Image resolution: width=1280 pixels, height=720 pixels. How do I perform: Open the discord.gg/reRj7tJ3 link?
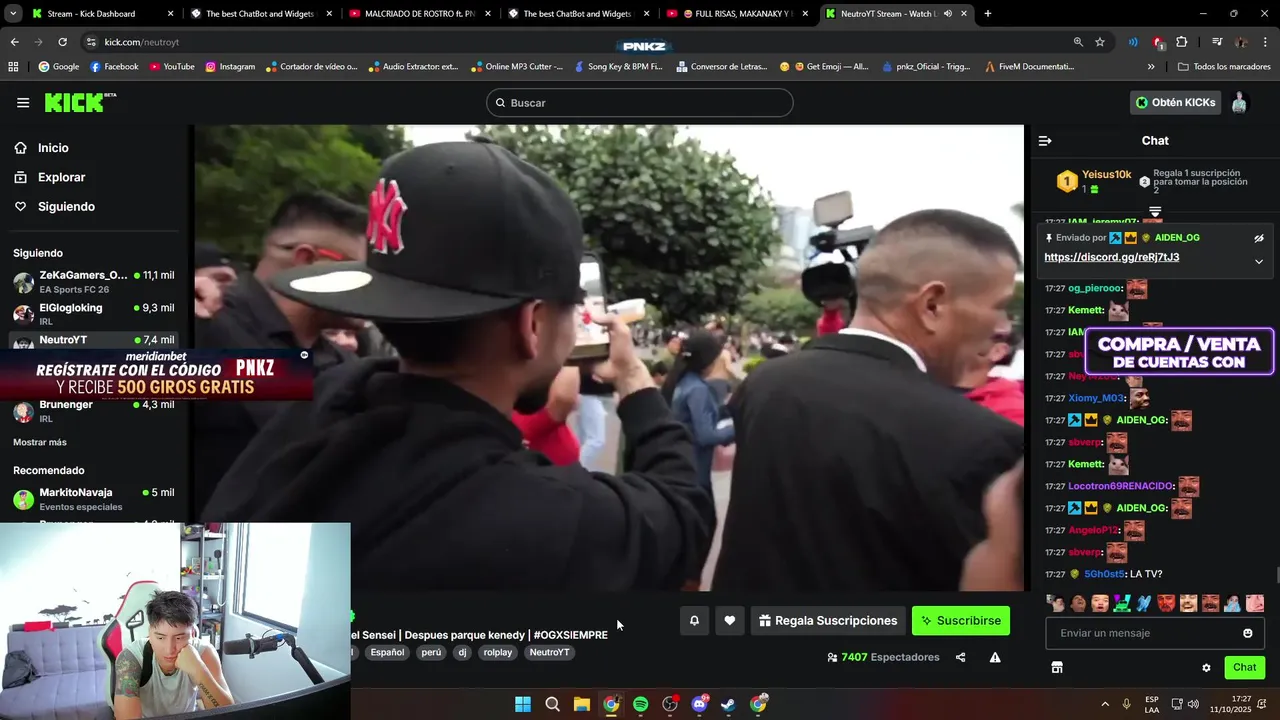[1111, 257]
